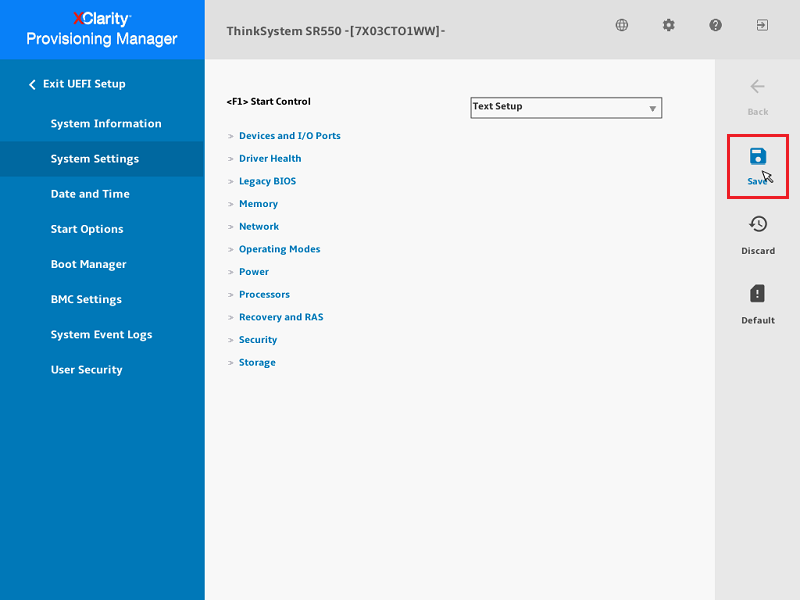
Task: Click the help question mark icon
Action: point(715,25)
